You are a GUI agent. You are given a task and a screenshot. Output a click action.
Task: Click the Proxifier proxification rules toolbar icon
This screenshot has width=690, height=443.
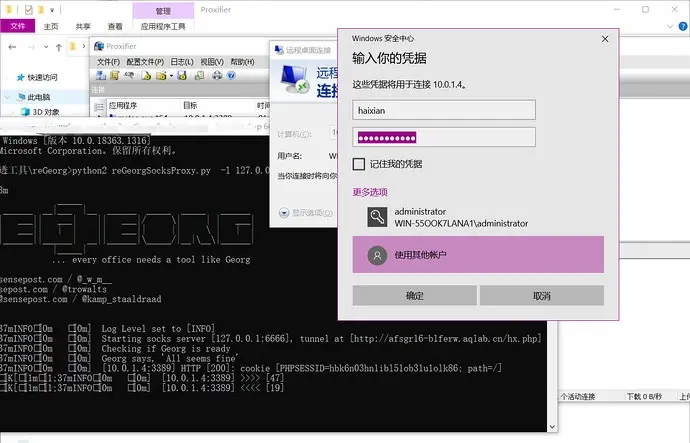pos(114,76)
